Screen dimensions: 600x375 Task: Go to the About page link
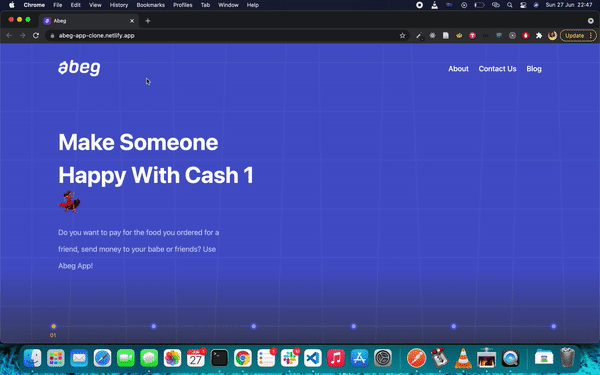click(458, 69)
